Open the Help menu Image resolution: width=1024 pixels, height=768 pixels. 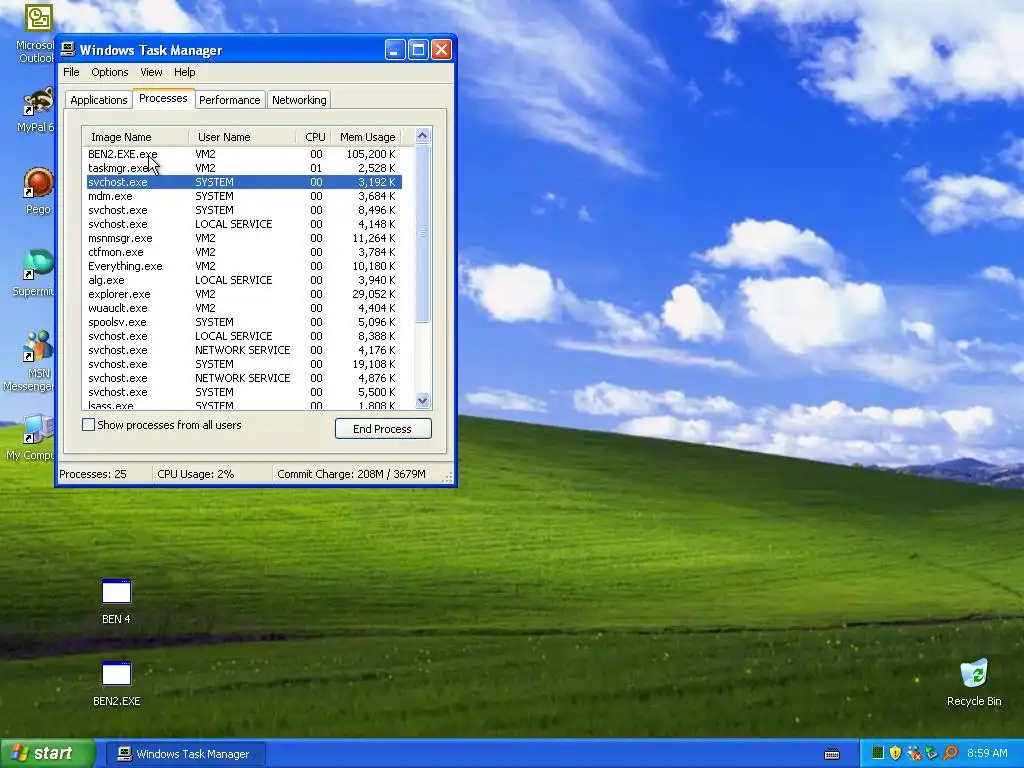184,72
